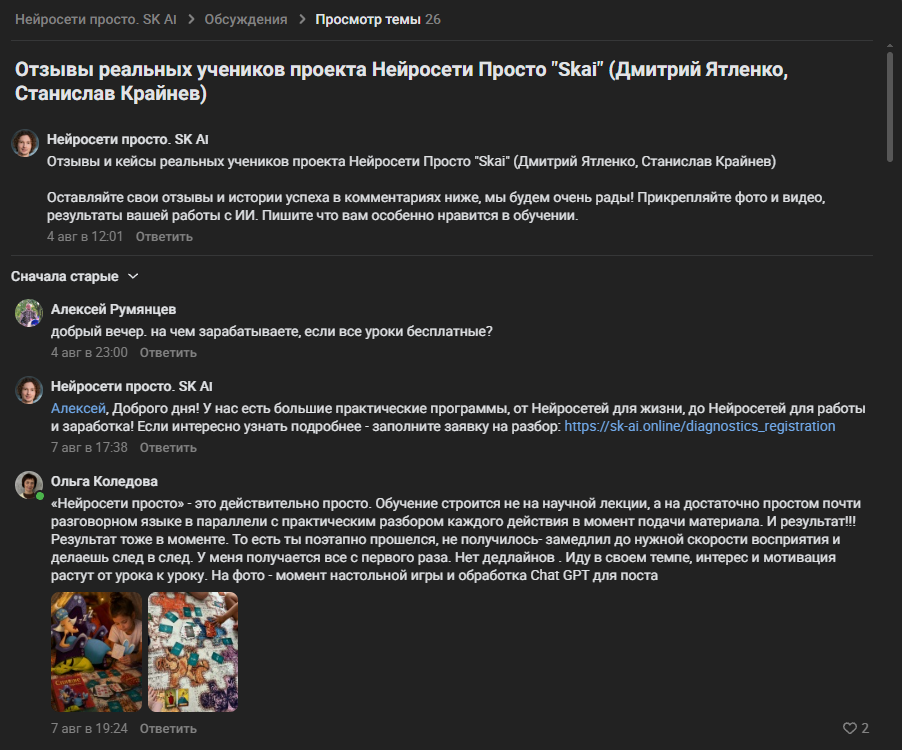Open the Ольга Коледова name link

tap(104, 481)
